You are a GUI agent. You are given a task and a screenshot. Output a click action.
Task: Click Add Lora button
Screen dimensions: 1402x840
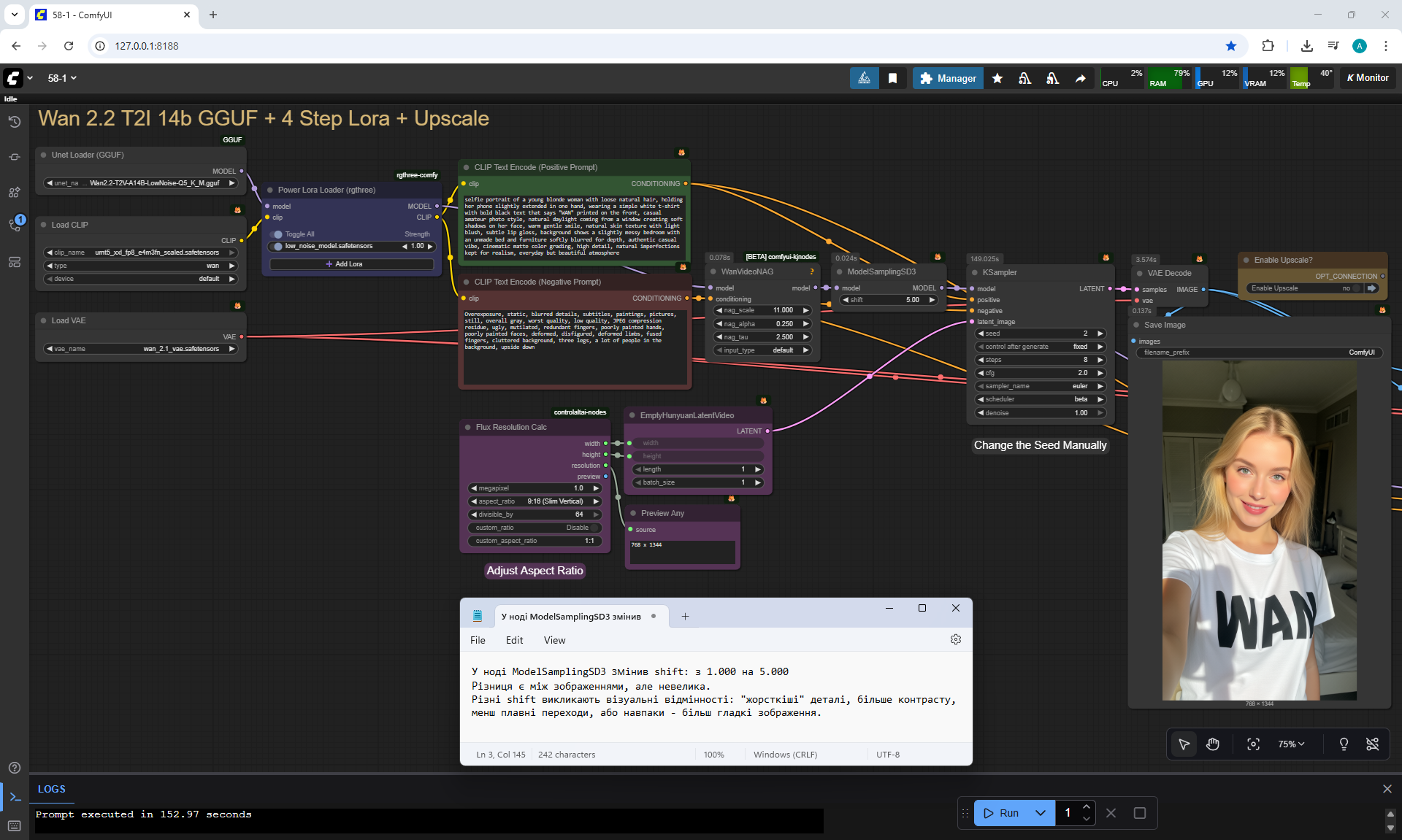pyautogui.click(x=351, y=264)
